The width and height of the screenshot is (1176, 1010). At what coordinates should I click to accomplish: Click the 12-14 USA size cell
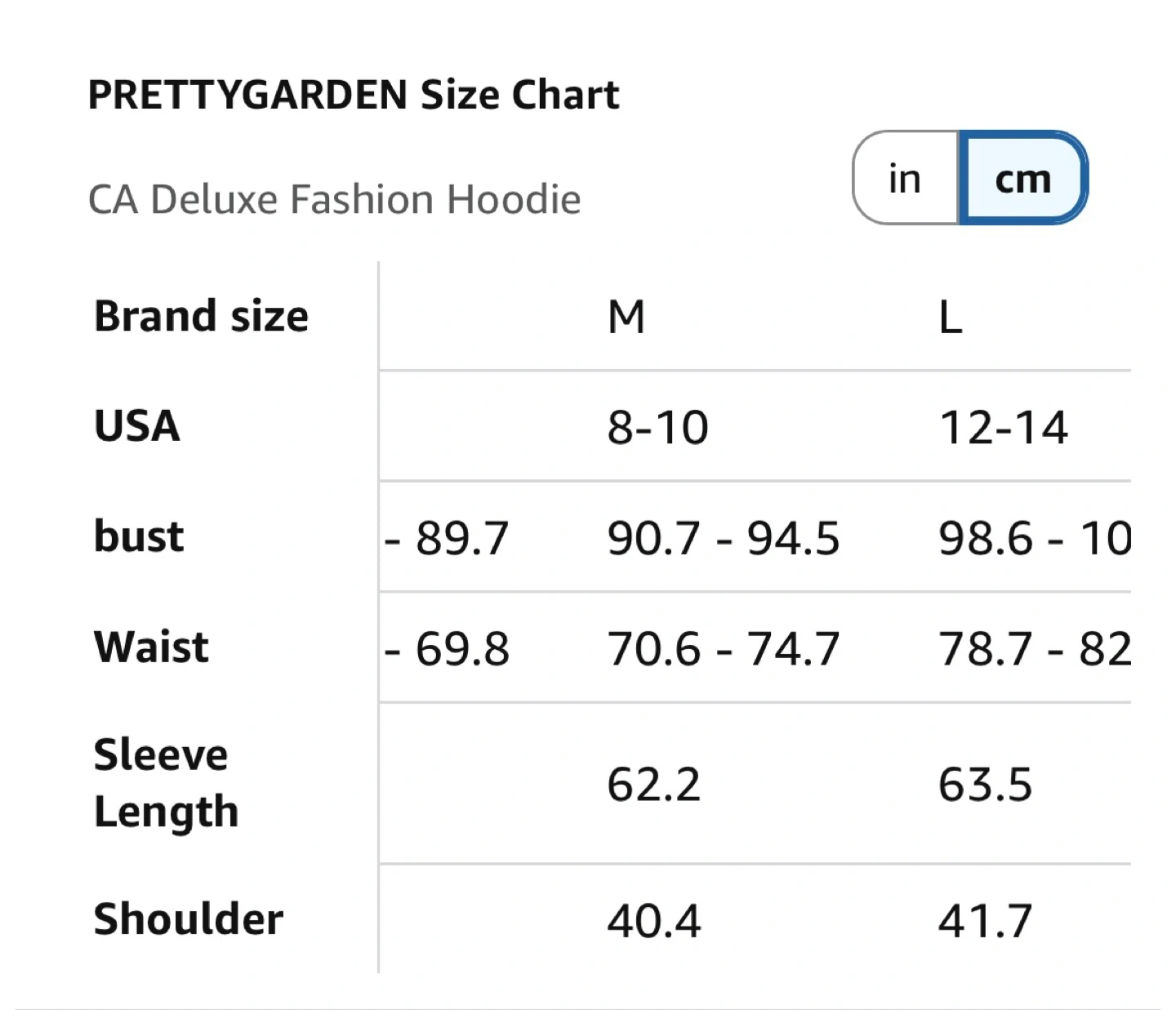click(x=1003, y=427)
